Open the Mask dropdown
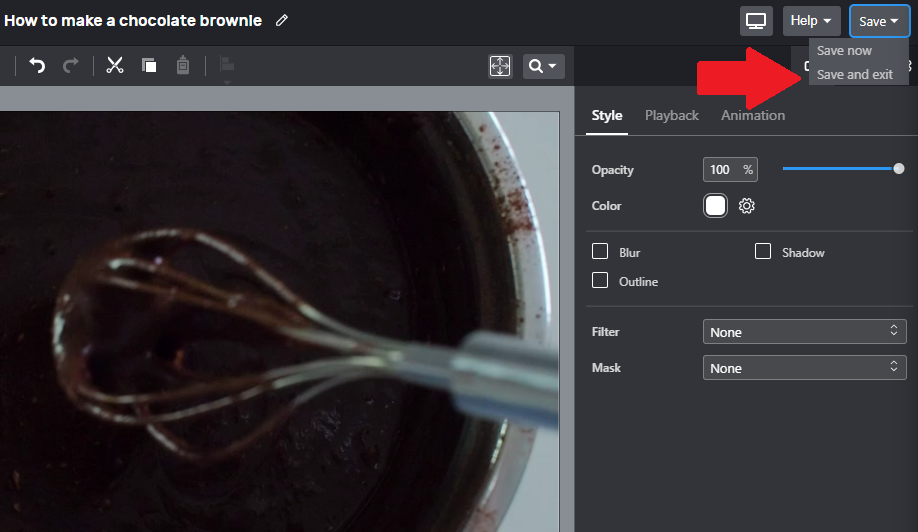918x532 pixels. (x=804, y=368)
